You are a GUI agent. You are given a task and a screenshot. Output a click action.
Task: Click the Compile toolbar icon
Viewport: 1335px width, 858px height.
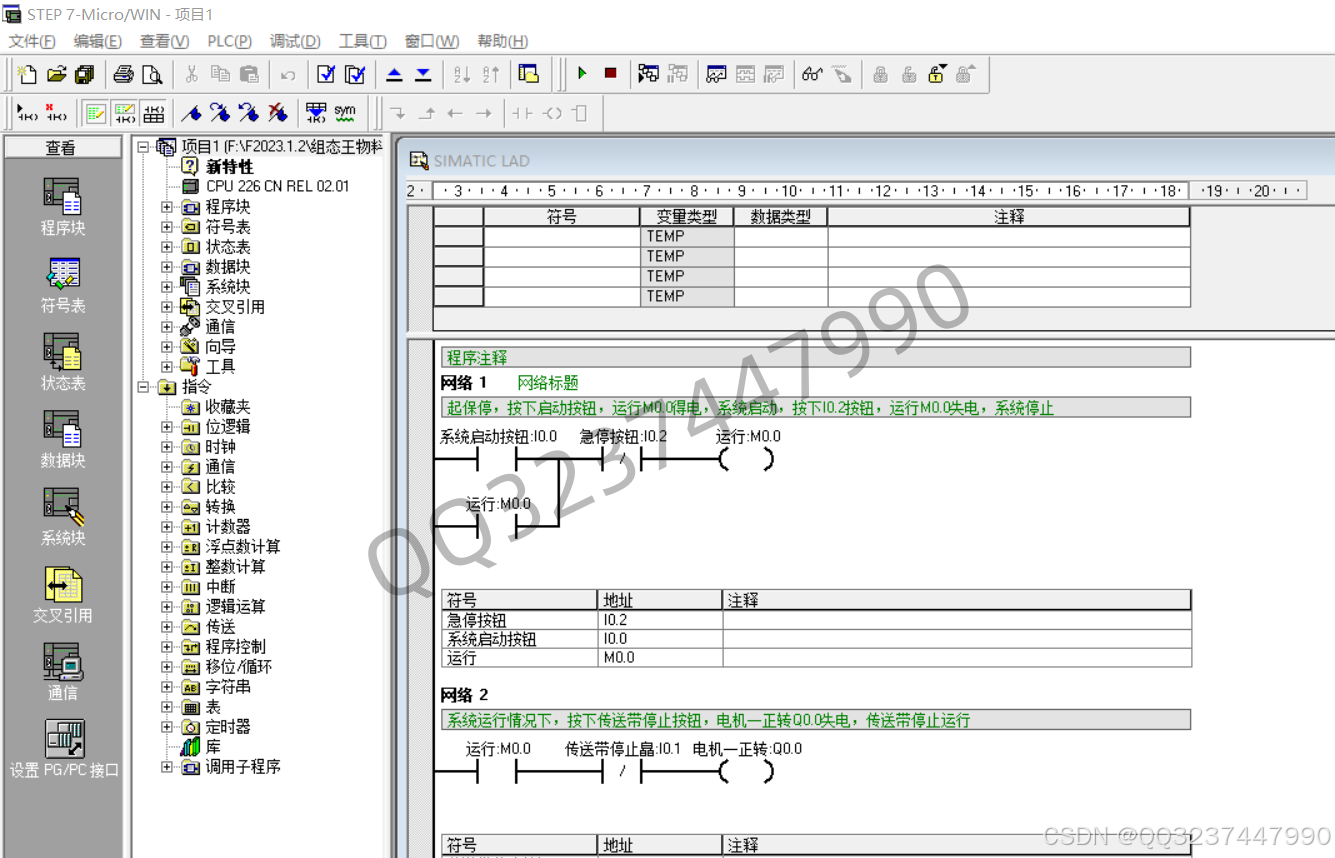326,74
